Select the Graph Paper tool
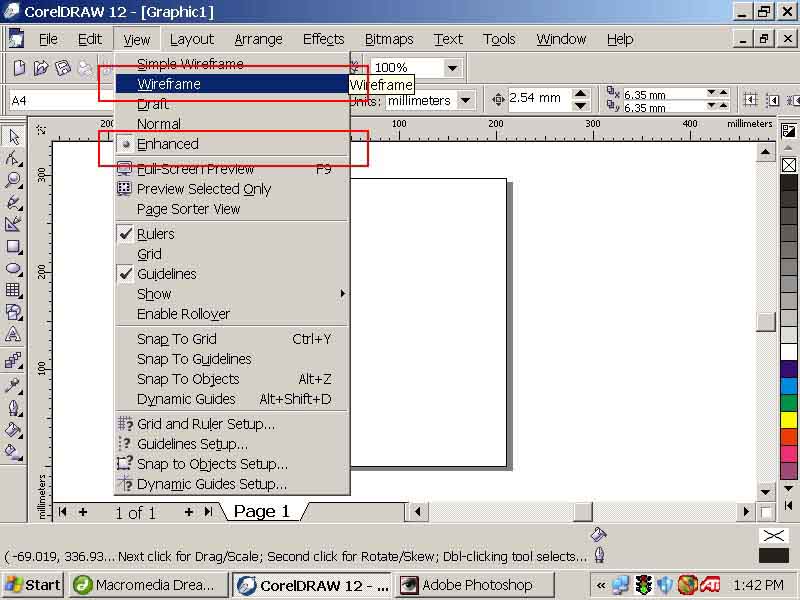 [13, 290]
